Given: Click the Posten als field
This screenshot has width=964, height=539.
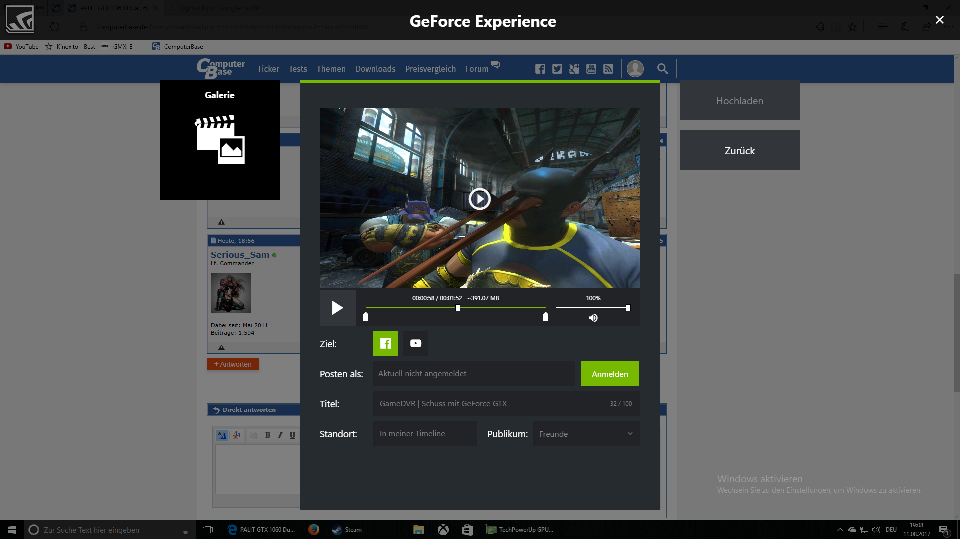Looking at the screenshot, I should click(x=474, y=374).
